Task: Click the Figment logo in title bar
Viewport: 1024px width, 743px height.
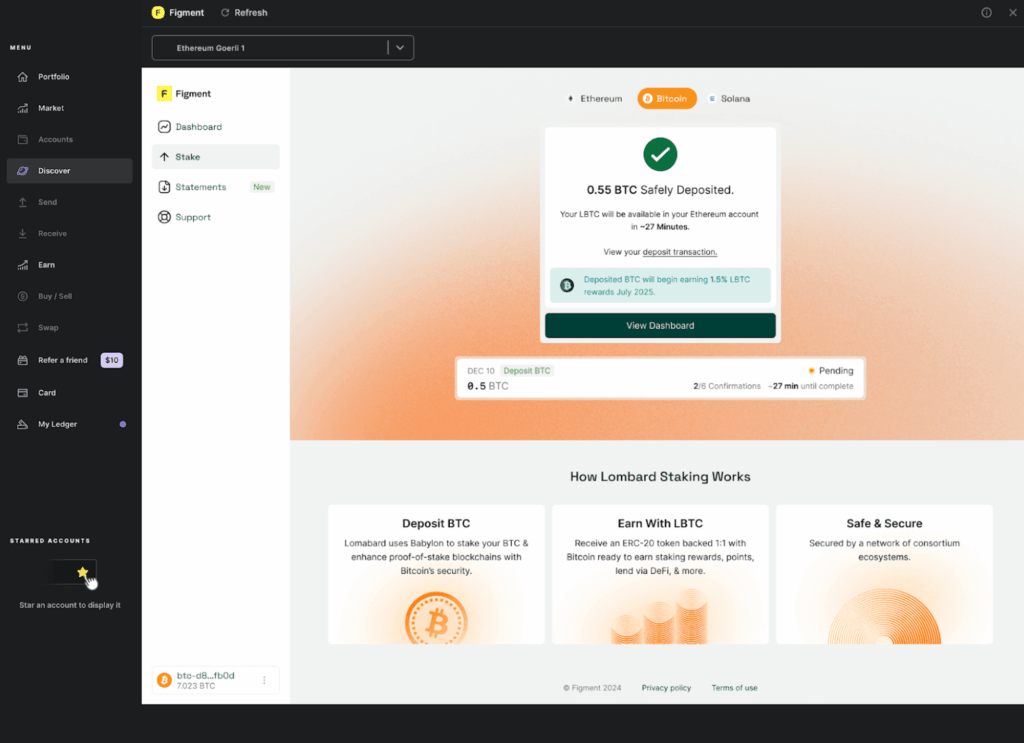Action: [158, 12]
